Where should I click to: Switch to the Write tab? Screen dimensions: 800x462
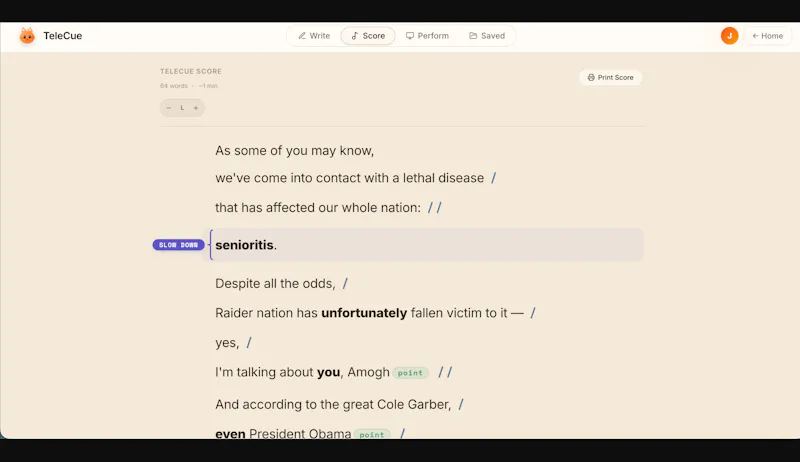coord(314,36)
